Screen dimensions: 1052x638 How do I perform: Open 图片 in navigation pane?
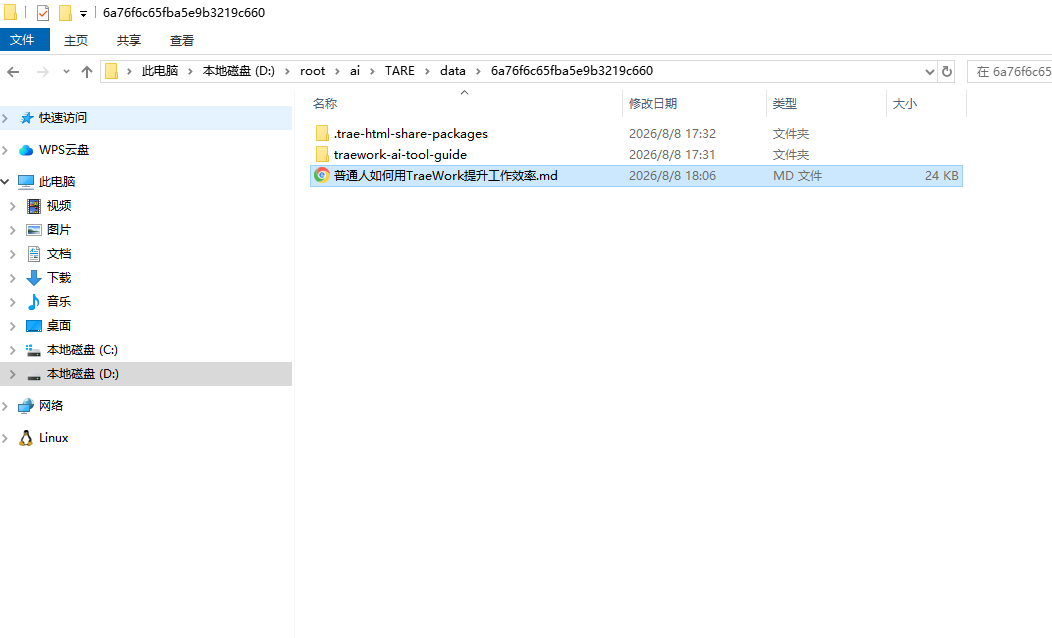coord(59,229)
